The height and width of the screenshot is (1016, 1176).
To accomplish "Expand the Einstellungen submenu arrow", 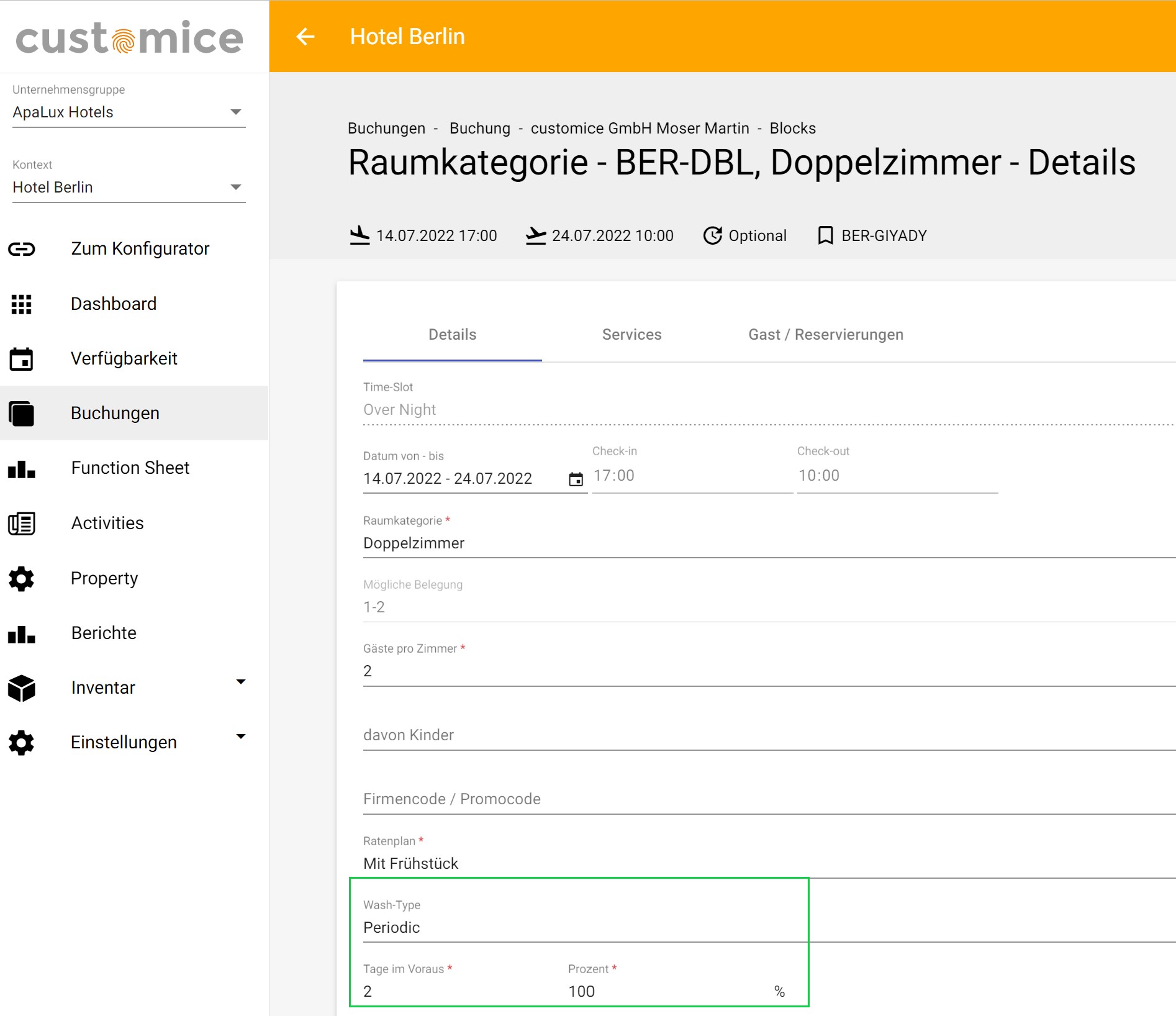I will [241, 737].
